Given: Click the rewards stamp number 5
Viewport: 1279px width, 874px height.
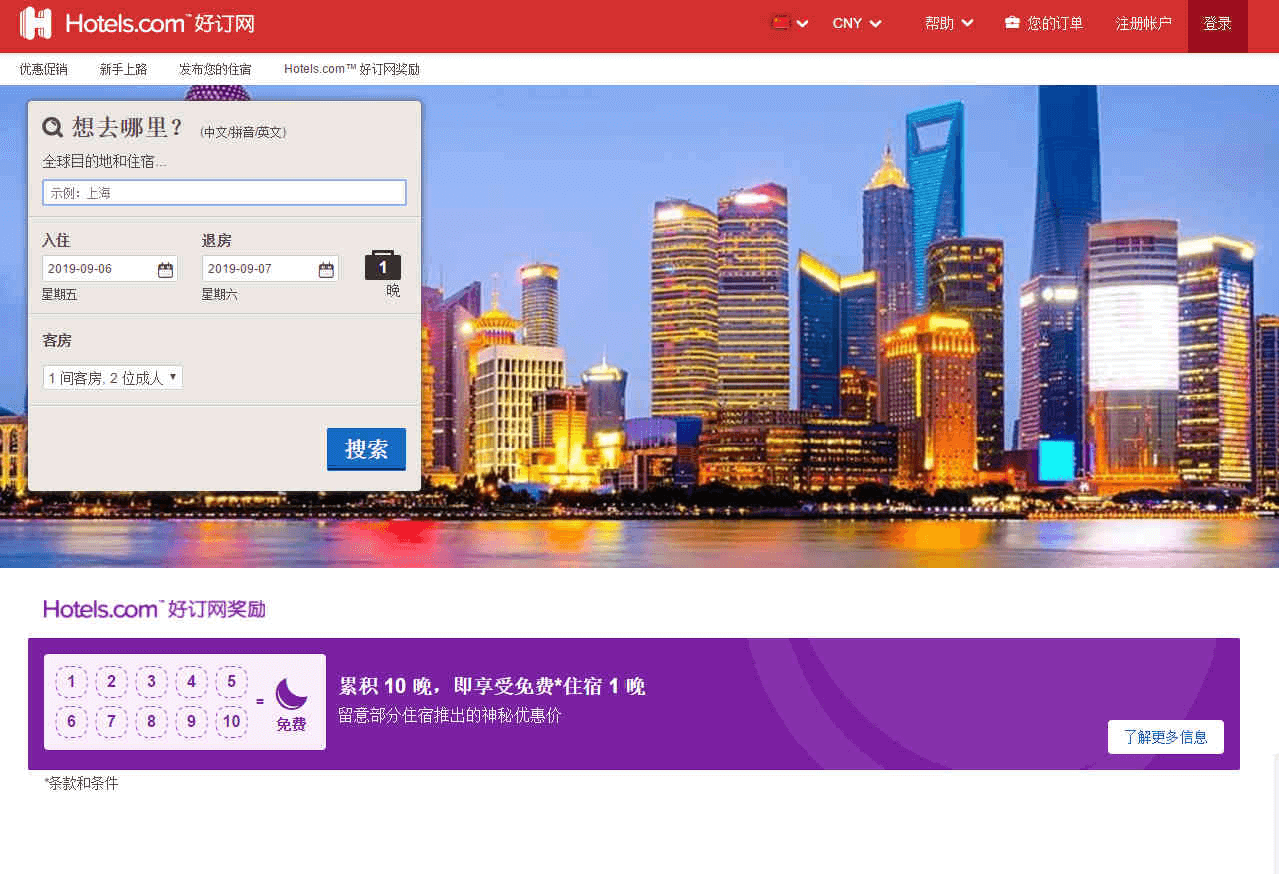Looking at the screenshot, I should pyautogui.click(x=231, y=682).
